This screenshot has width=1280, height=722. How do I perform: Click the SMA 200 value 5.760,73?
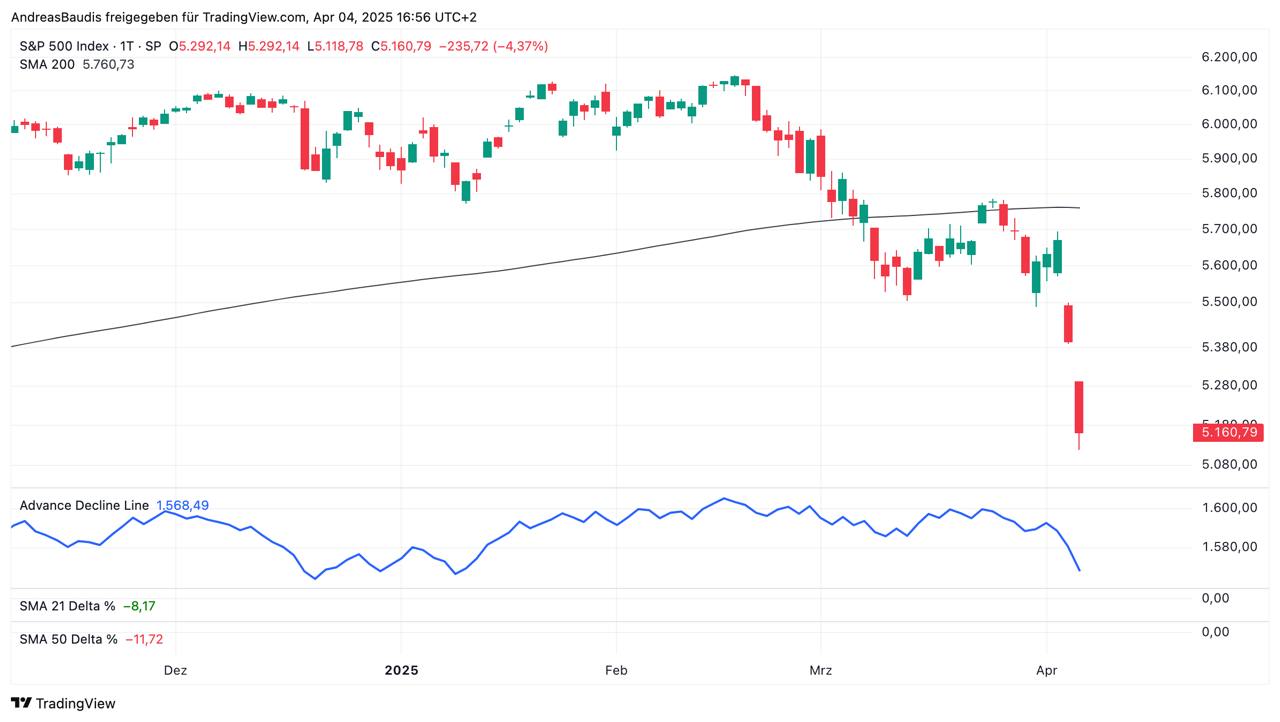pyautogui.click(x=108, y=64)
